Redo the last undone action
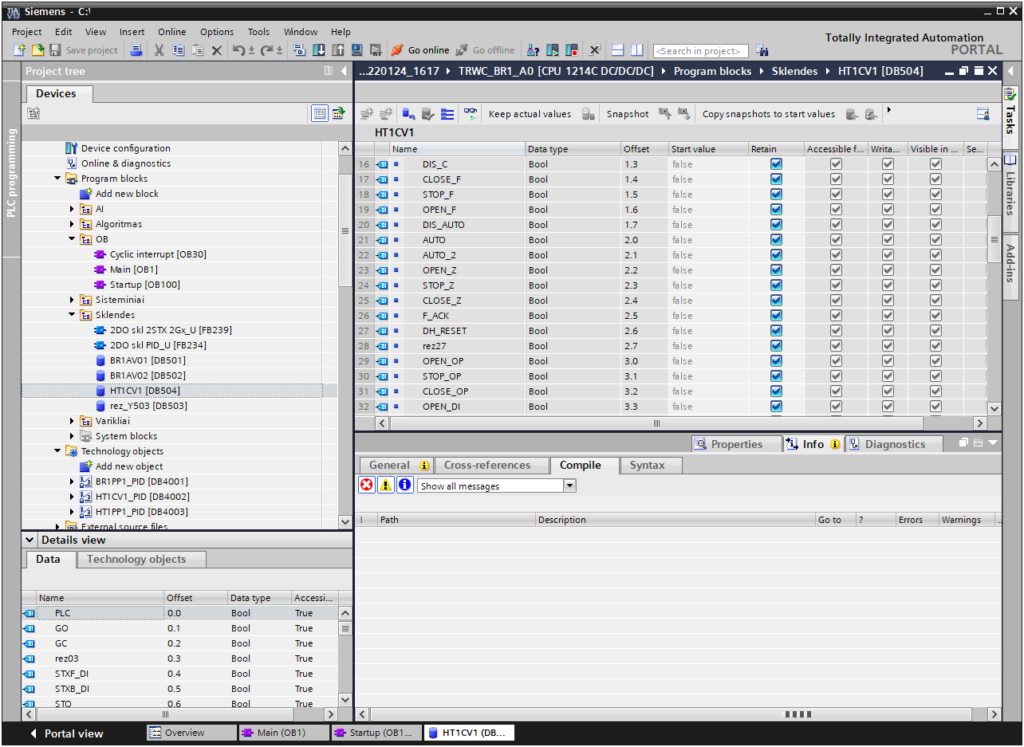 point(266,50)
